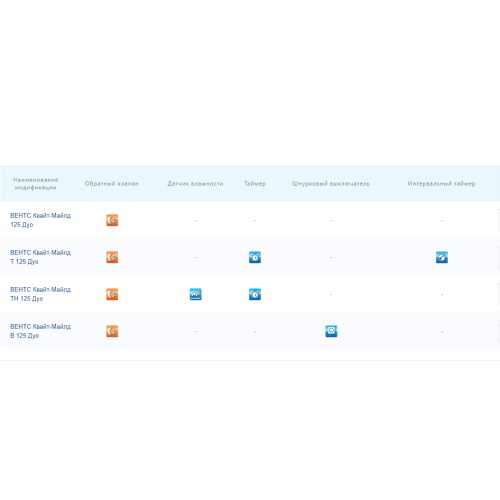Click the Таймер column header
Viewport: 500px width, 500px height.
[255, 183]
